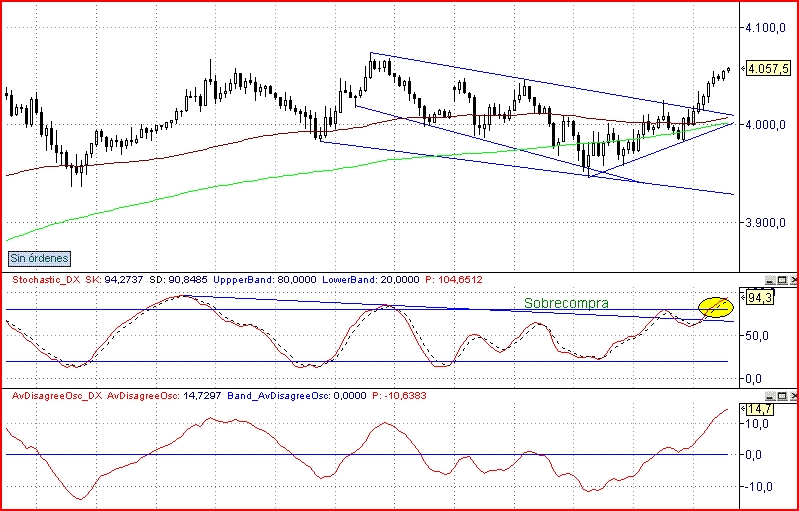Select the oscillator value tag 14,7
Image resolution: width=799 pixels, height=511 pixels.
coord(760,409)
